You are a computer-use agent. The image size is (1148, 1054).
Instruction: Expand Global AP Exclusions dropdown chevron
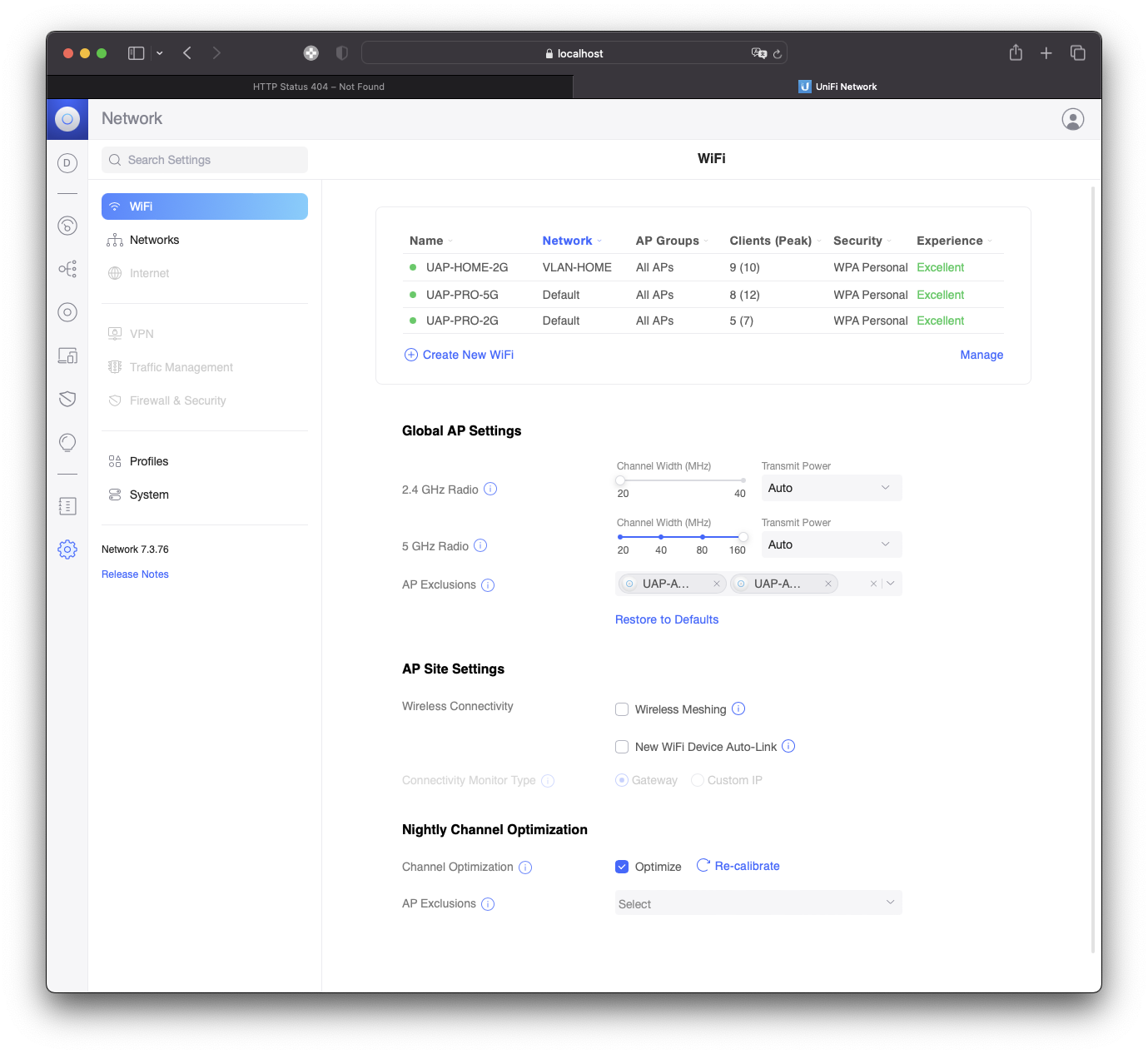click(x=891, y=584)
